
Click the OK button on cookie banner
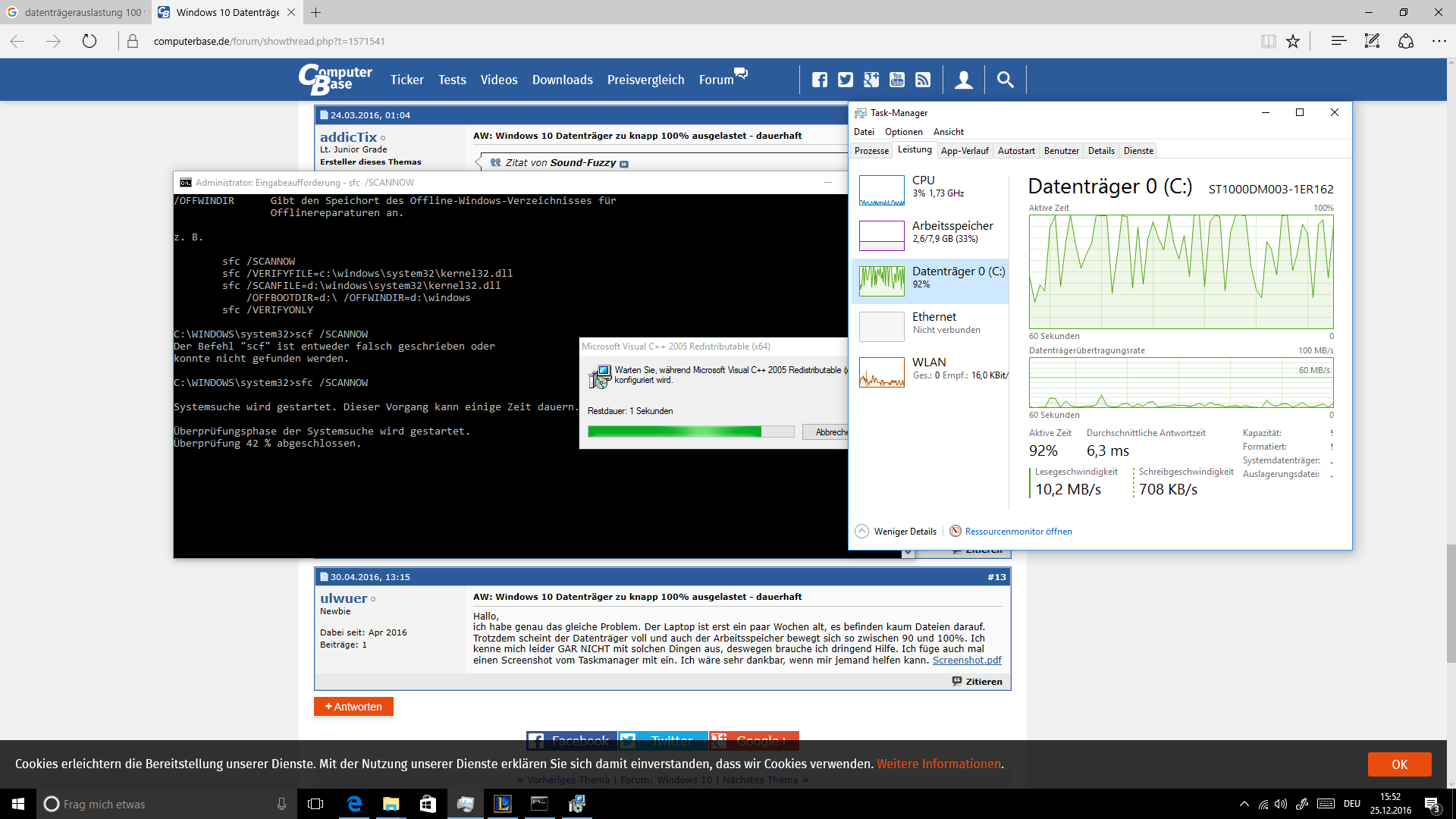(1399, 764)
